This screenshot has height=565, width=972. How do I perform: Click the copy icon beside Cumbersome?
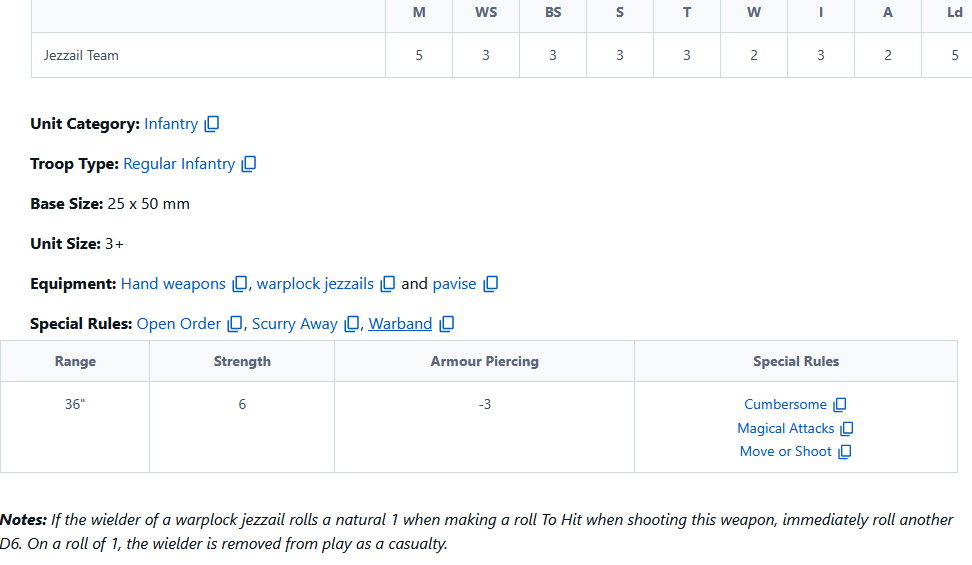(x=839, y=405)
